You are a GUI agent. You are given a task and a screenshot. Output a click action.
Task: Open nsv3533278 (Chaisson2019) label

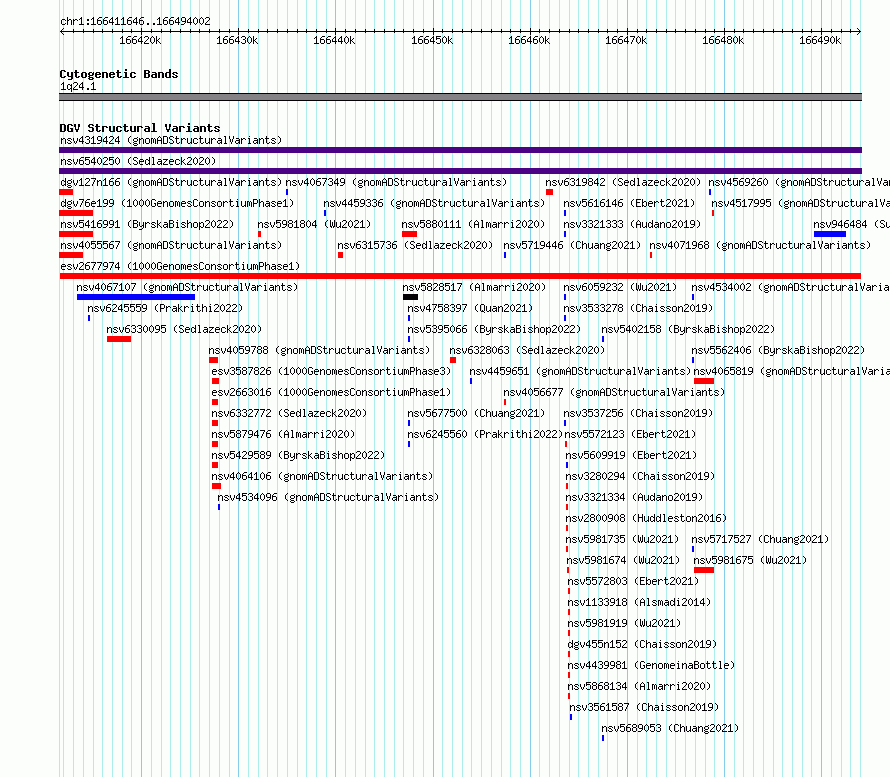coord(638,308)
